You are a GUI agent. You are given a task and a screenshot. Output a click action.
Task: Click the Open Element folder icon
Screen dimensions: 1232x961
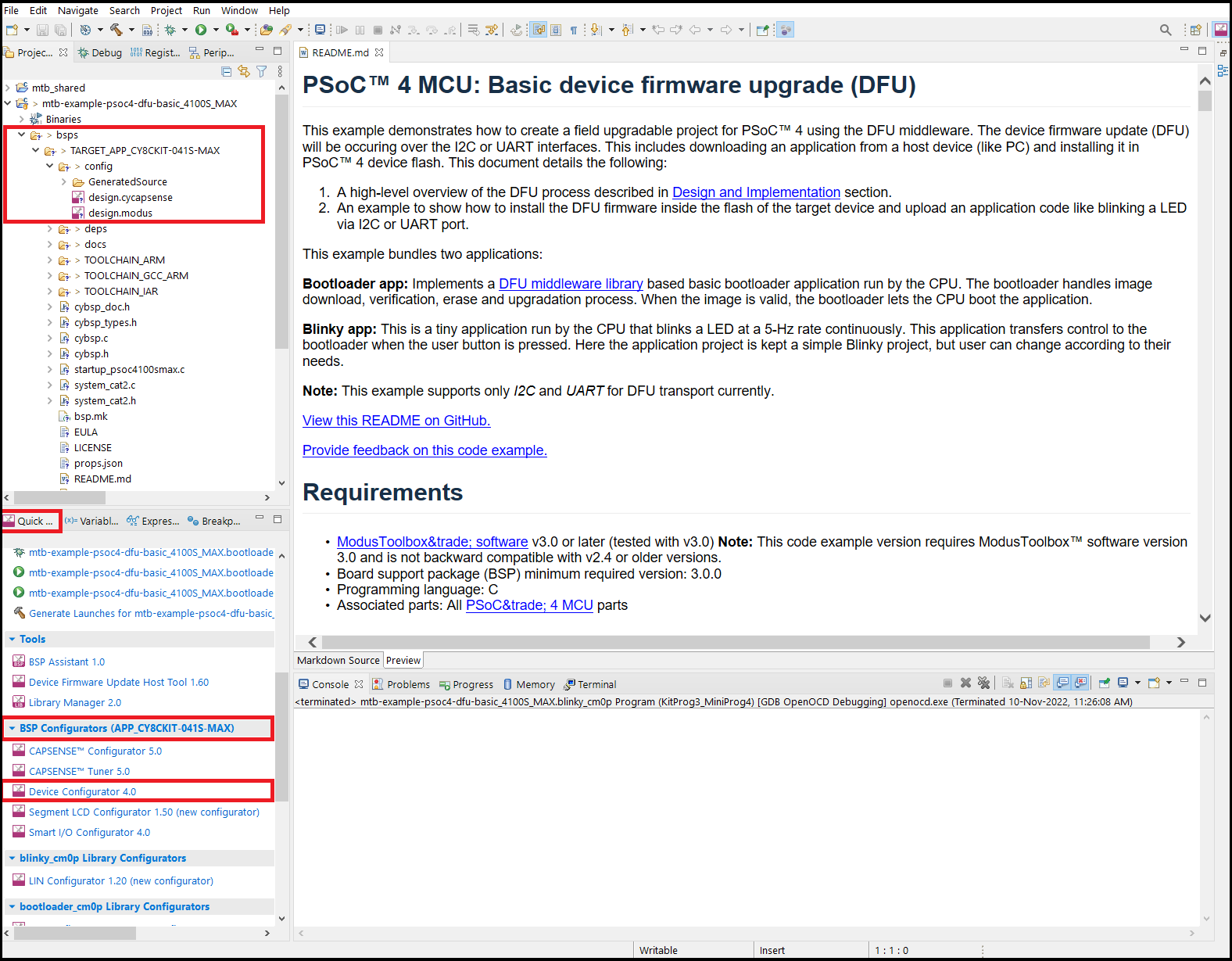(267, 30)
